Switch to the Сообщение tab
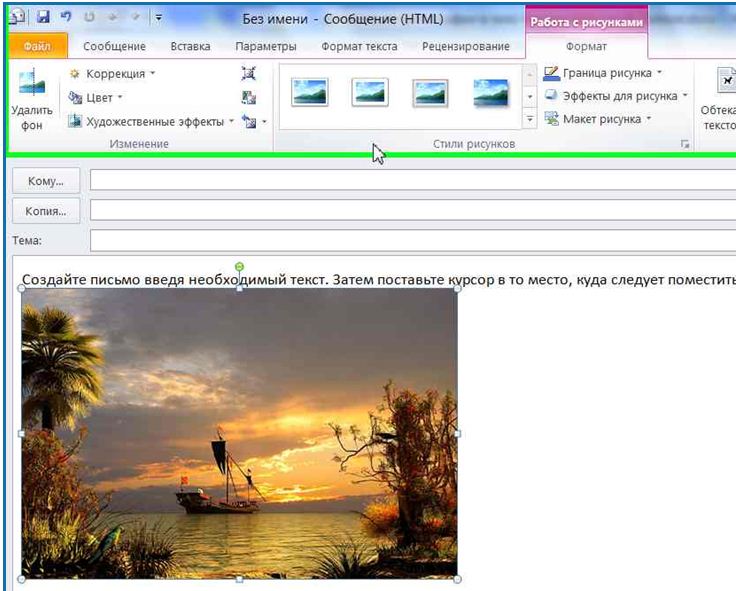 pyautogui.click(x=115, y=46)
